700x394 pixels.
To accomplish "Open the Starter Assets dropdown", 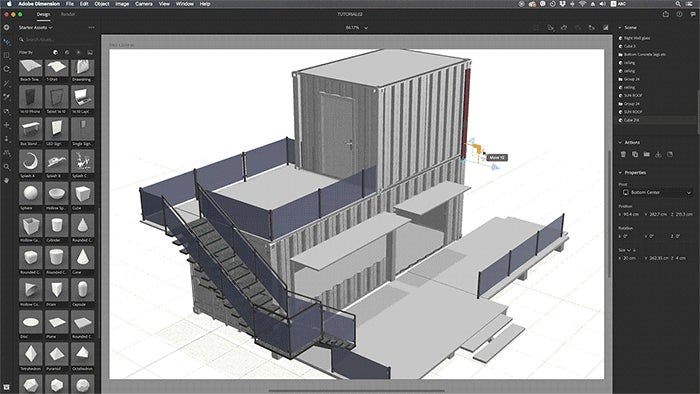I will 35,28.
